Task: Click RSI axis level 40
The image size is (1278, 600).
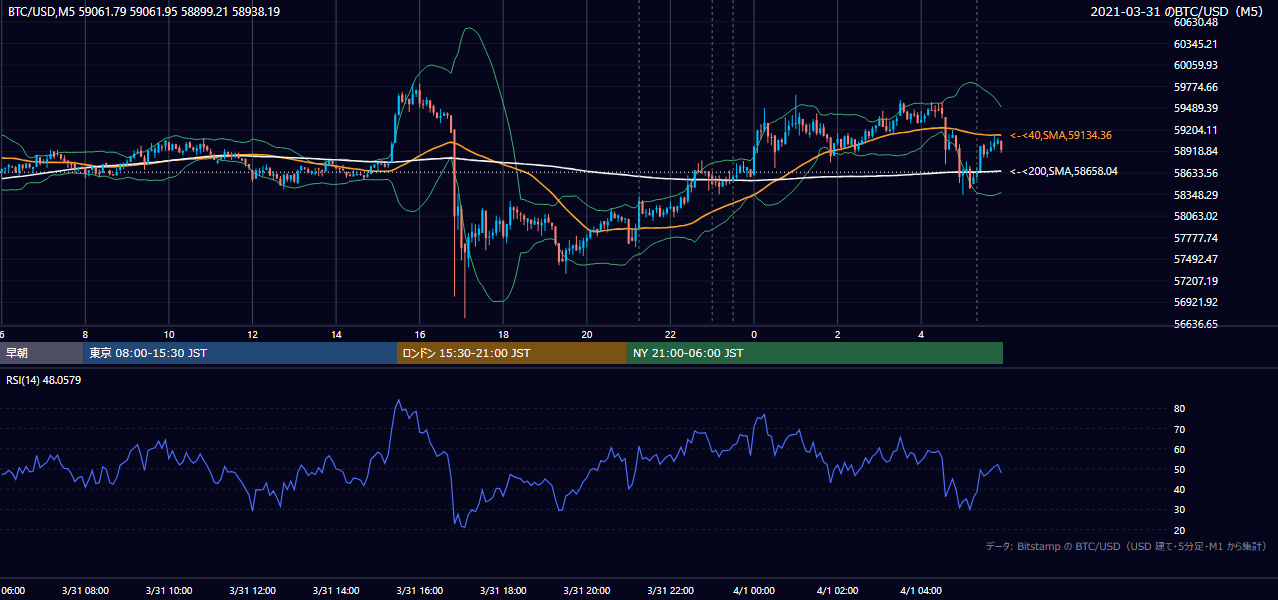Action: 1179,489
